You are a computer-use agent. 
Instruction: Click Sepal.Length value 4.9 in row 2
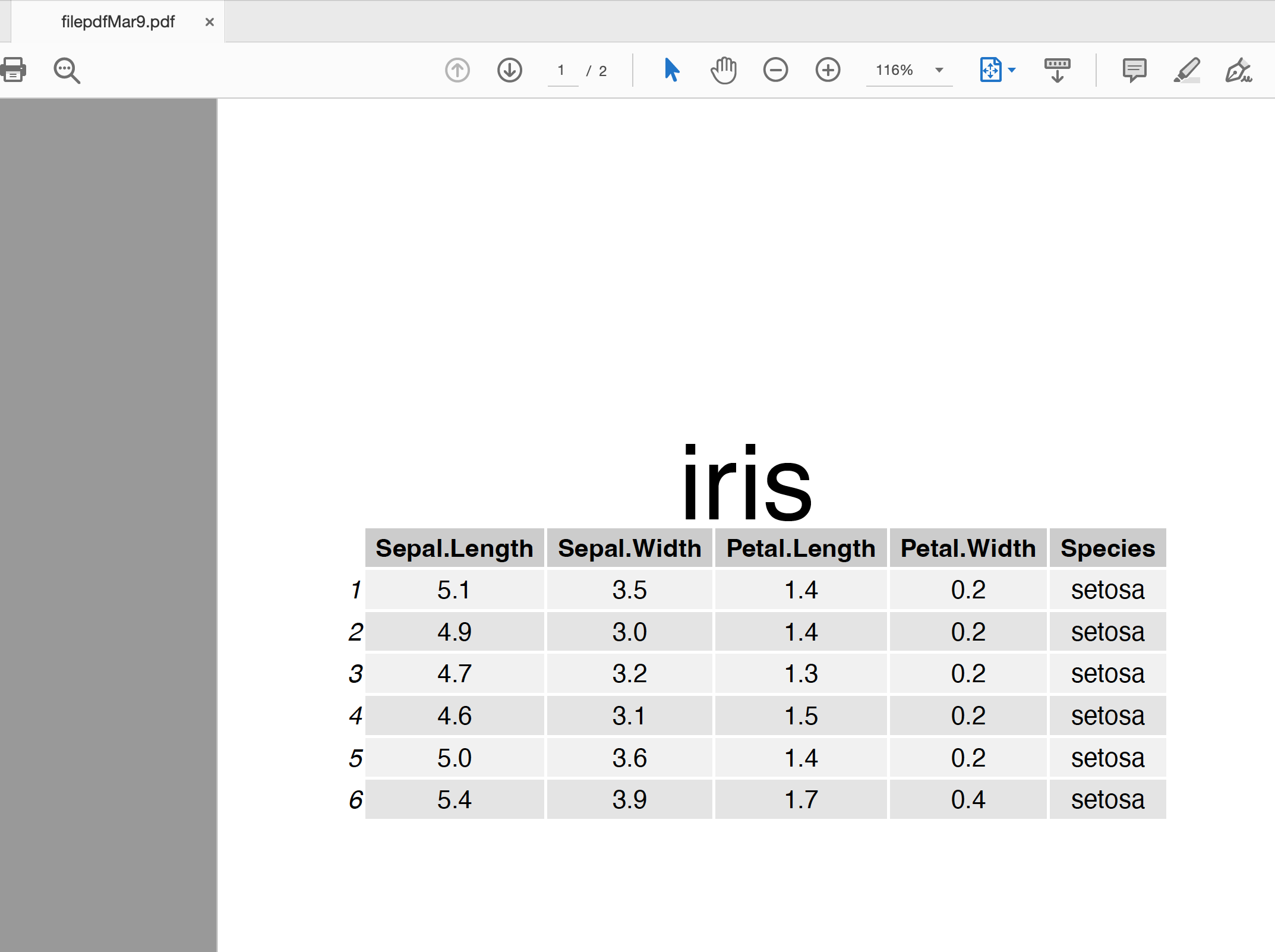(455, 632)
